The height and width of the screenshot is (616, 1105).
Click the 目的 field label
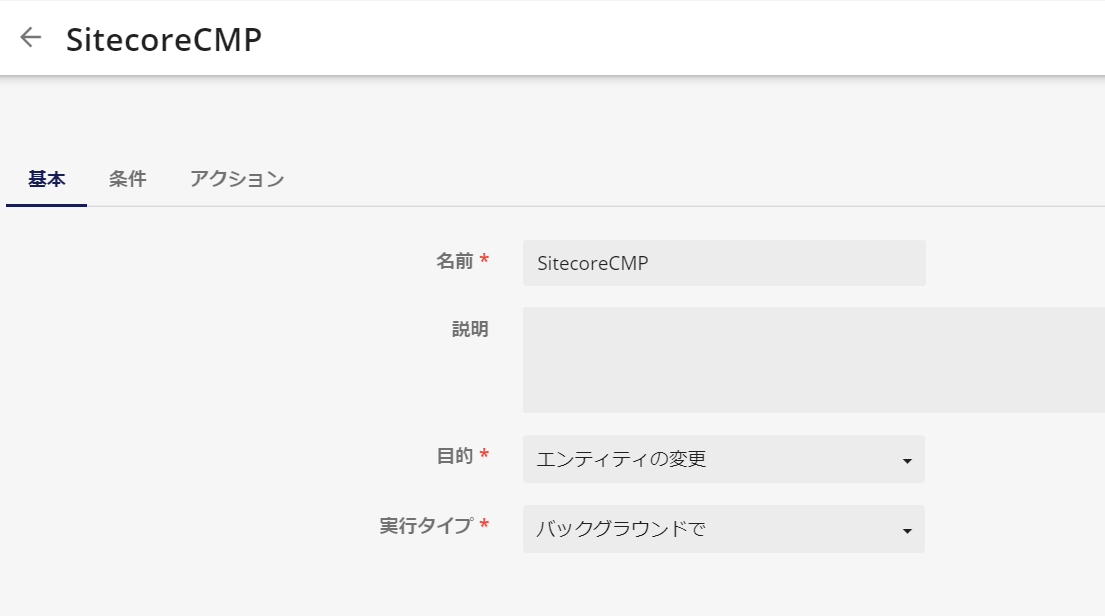click(455, 456)
